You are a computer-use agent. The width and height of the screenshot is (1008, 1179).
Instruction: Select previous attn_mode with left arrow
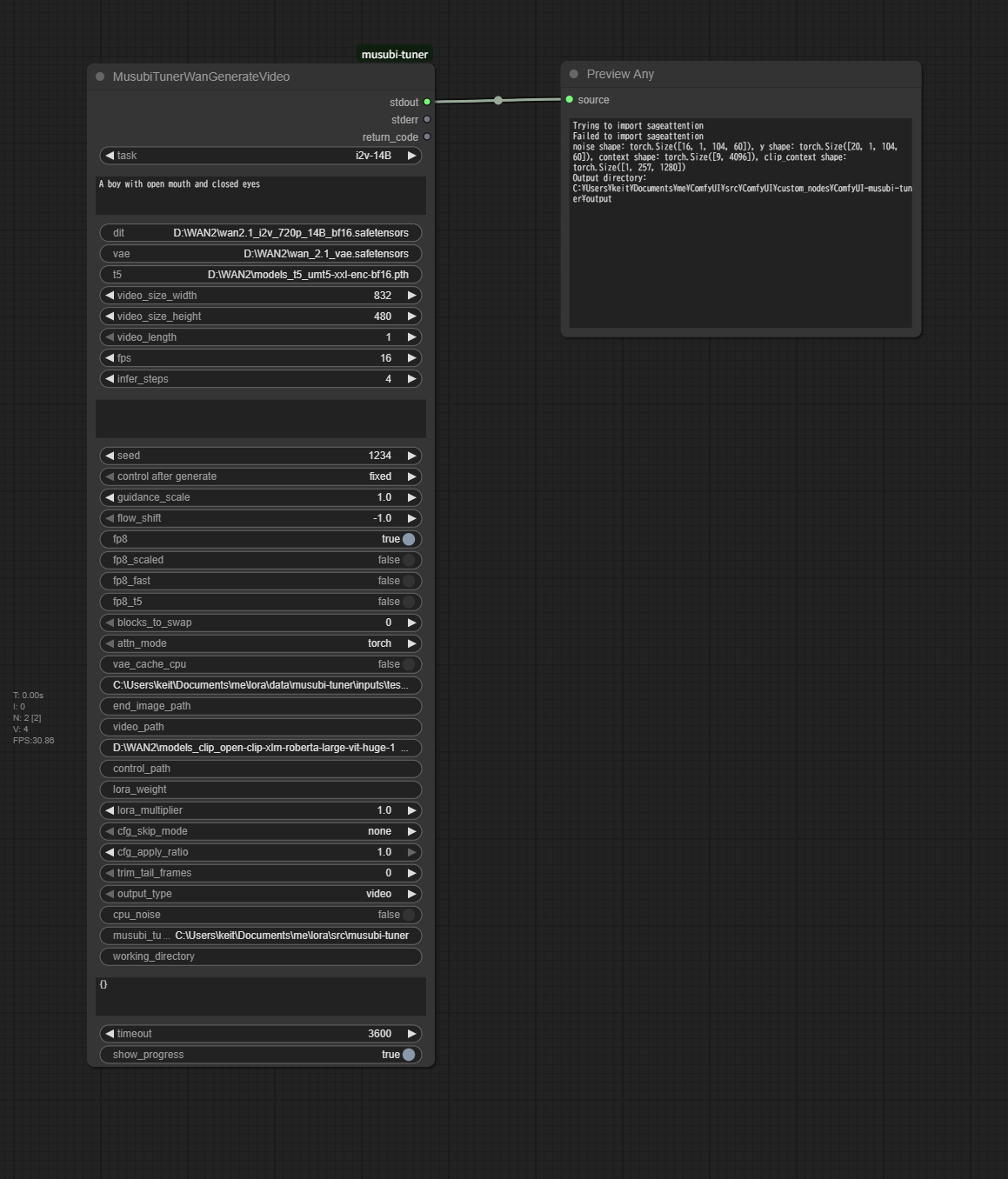(110, 643)
